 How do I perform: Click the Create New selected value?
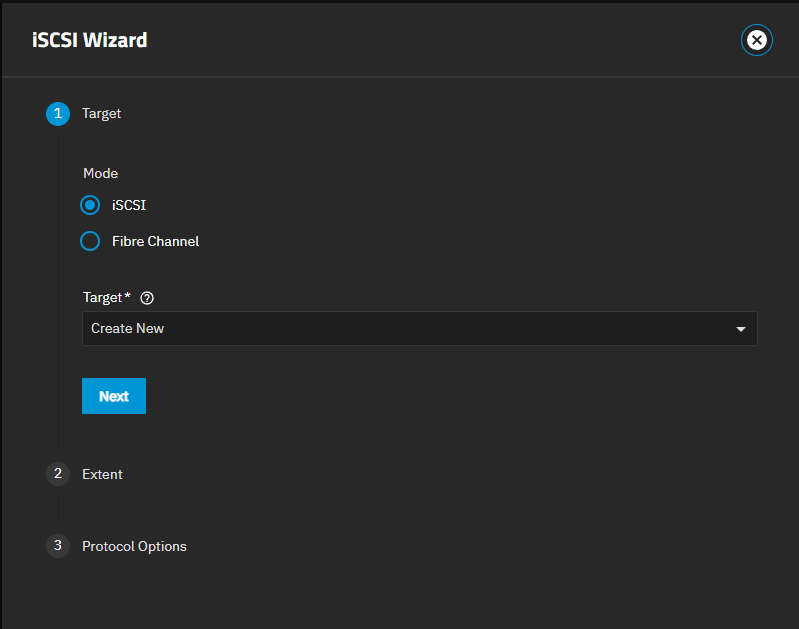tap(128, 328)
